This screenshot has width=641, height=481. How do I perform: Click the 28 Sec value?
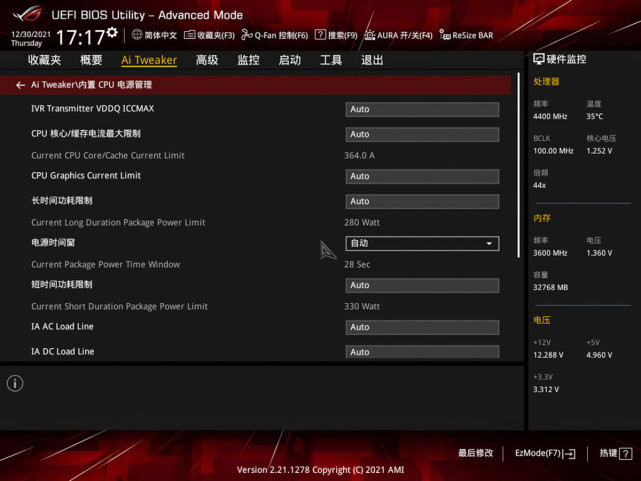coord(357,265)
